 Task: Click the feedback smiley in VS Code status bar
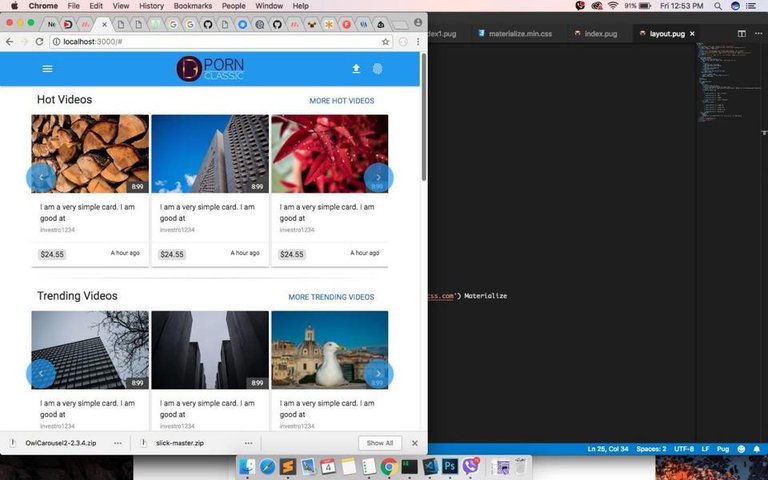[x=741, y=449]
